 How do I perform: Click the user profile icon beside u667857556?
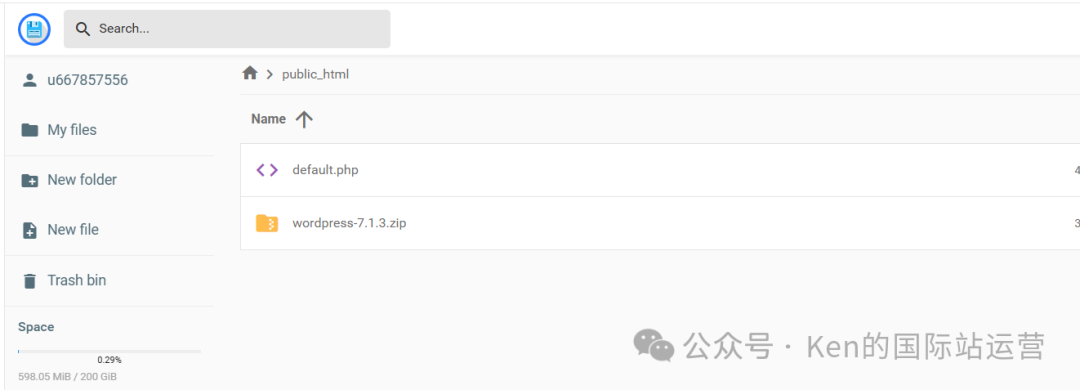(30, 80)
